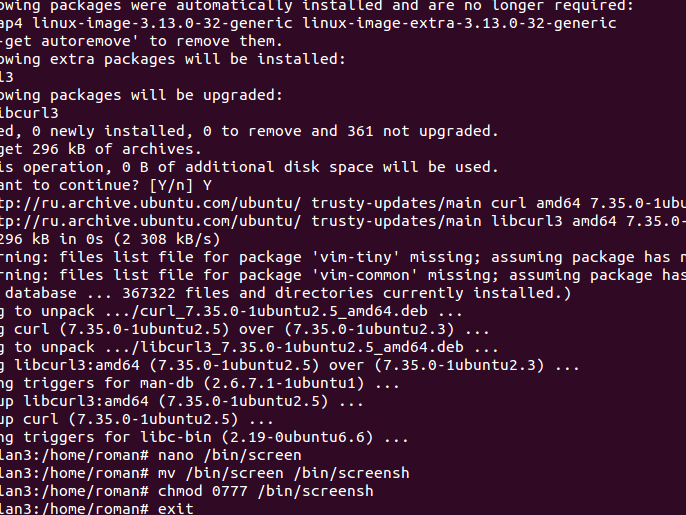Click the 'chmod 0777 /bin/screensh' command
Screen dimensions: 686x515
pyautogui.click(x=266, y=491)
